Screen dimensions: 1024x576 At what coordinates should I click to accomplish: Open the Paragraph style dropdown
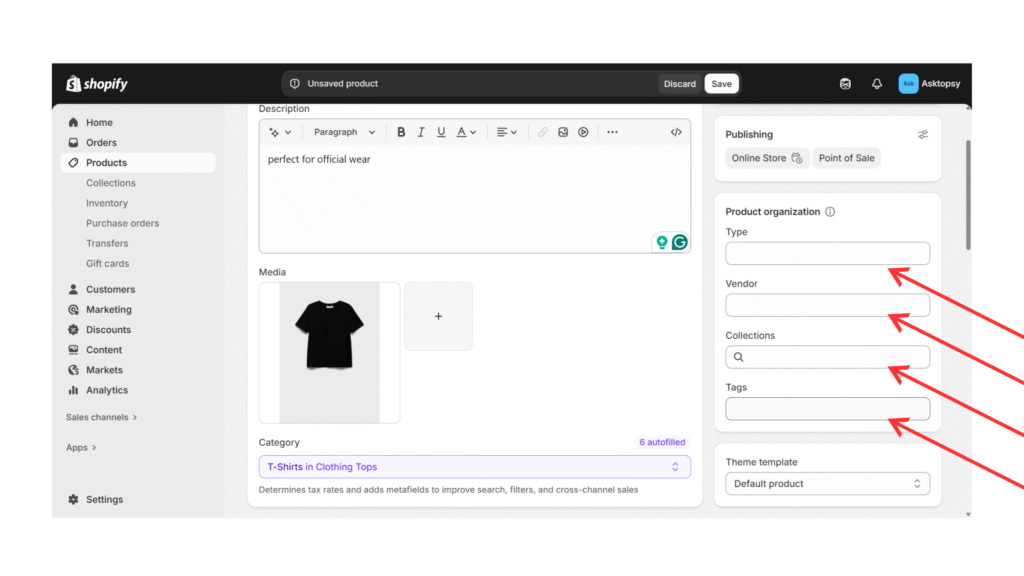344,132
